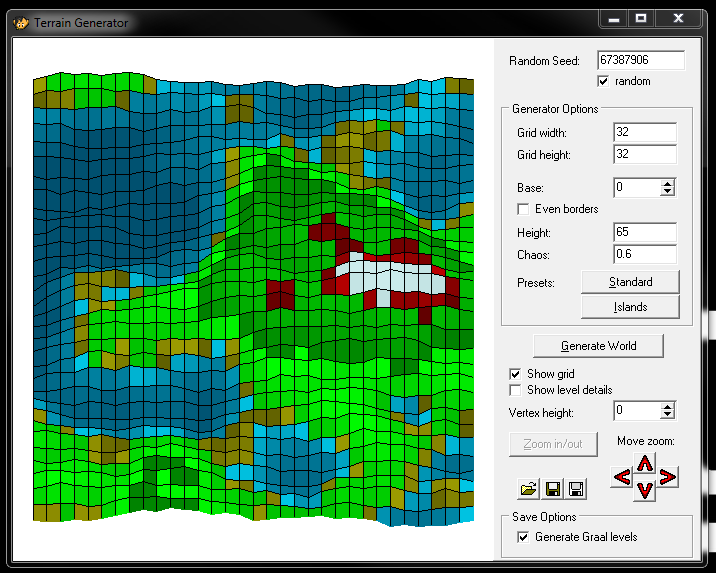Viewport: 716px width, 573px height.
Task: Decrease Vertex height with down spinner
Action: coord(668,415)
